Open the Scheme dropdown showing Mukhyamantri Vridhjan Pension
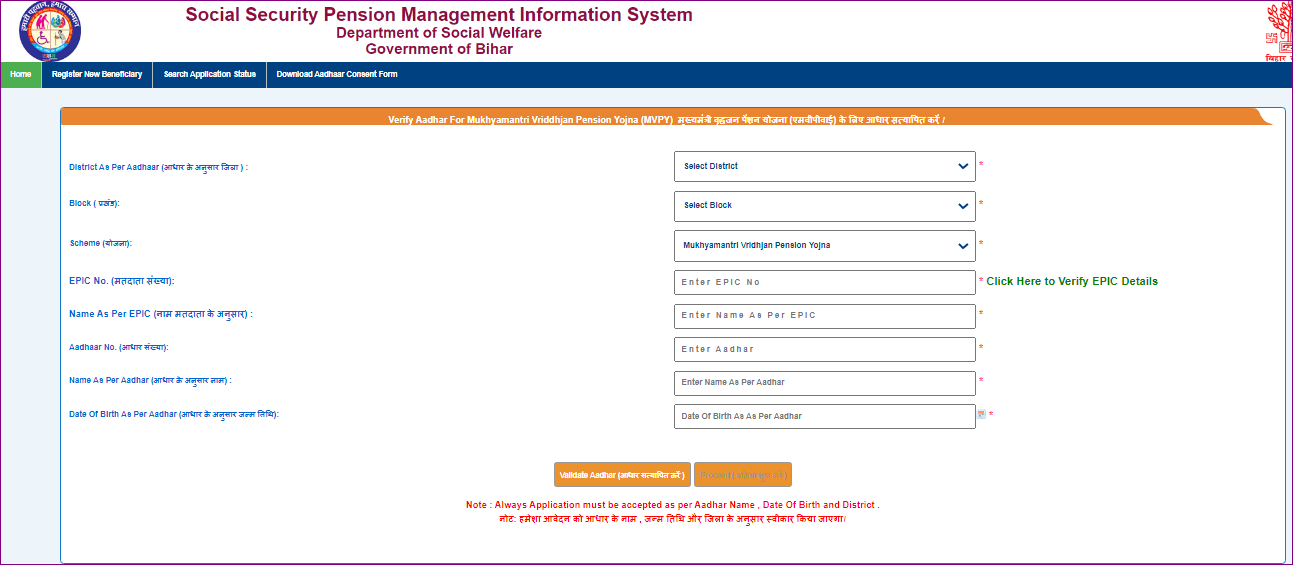Screen dimensions: 1293x565 point(824,245)
